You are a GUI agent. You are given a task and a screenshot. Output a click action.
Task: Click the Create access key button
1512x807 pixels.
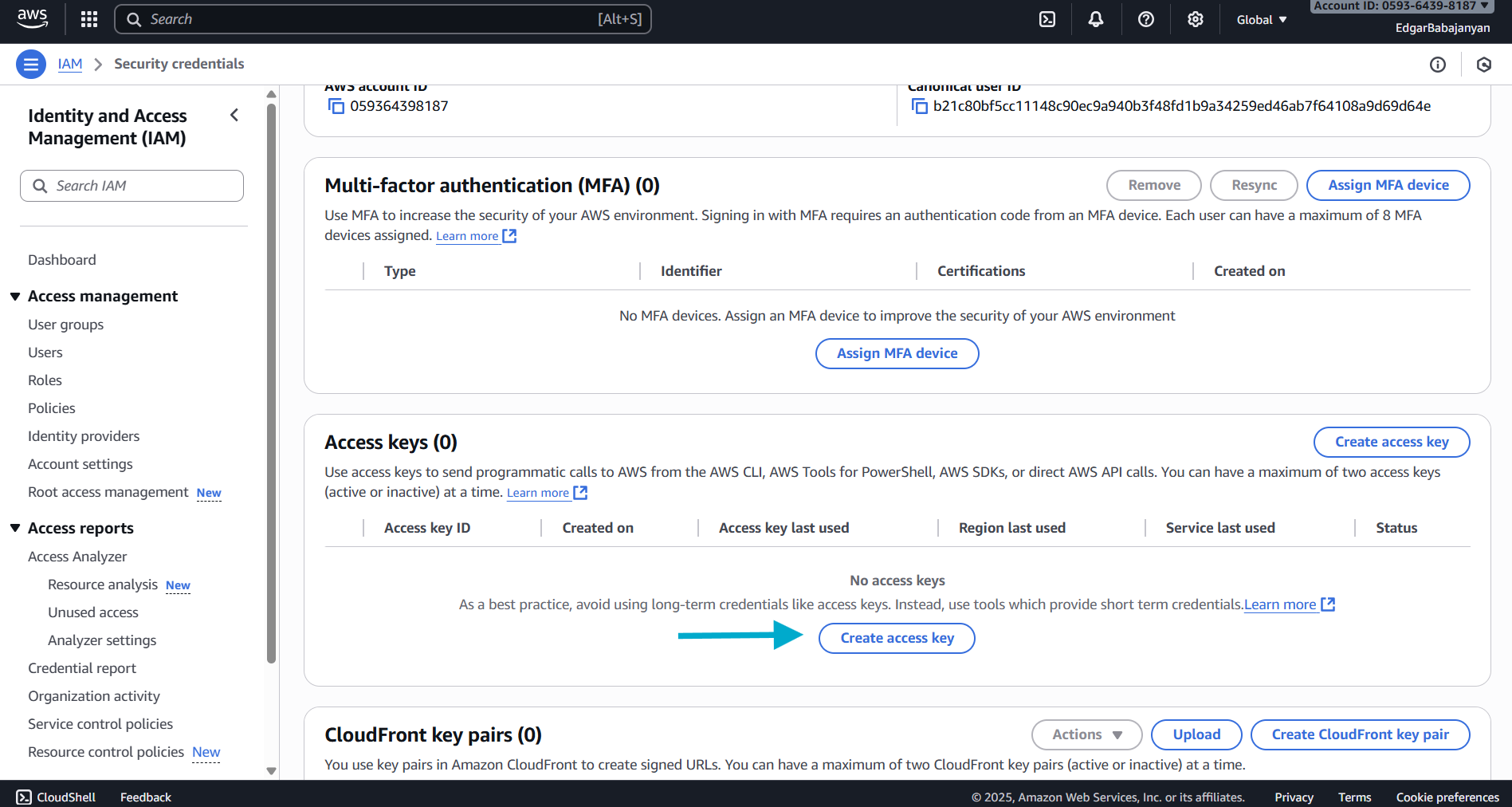(x=896, y=638)
